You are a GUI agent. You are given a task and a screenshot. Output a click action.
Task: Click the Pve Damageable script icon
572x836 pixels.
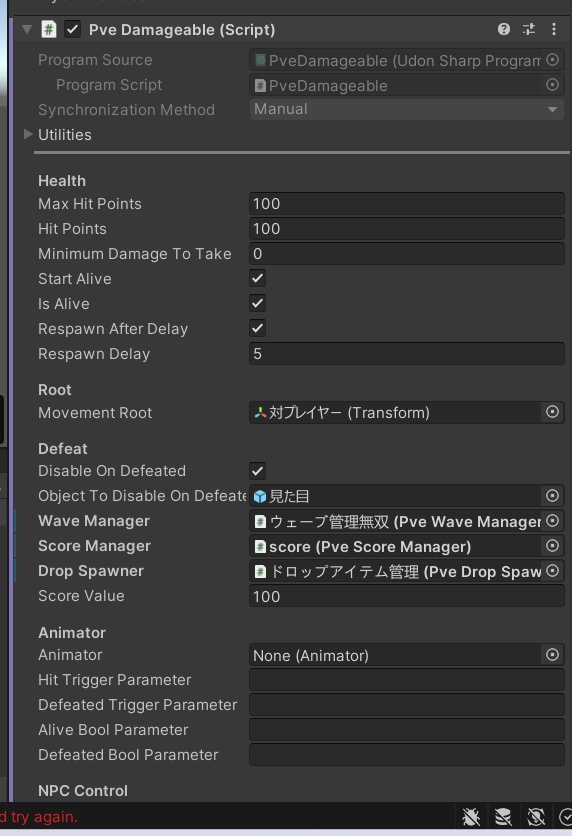49,29
